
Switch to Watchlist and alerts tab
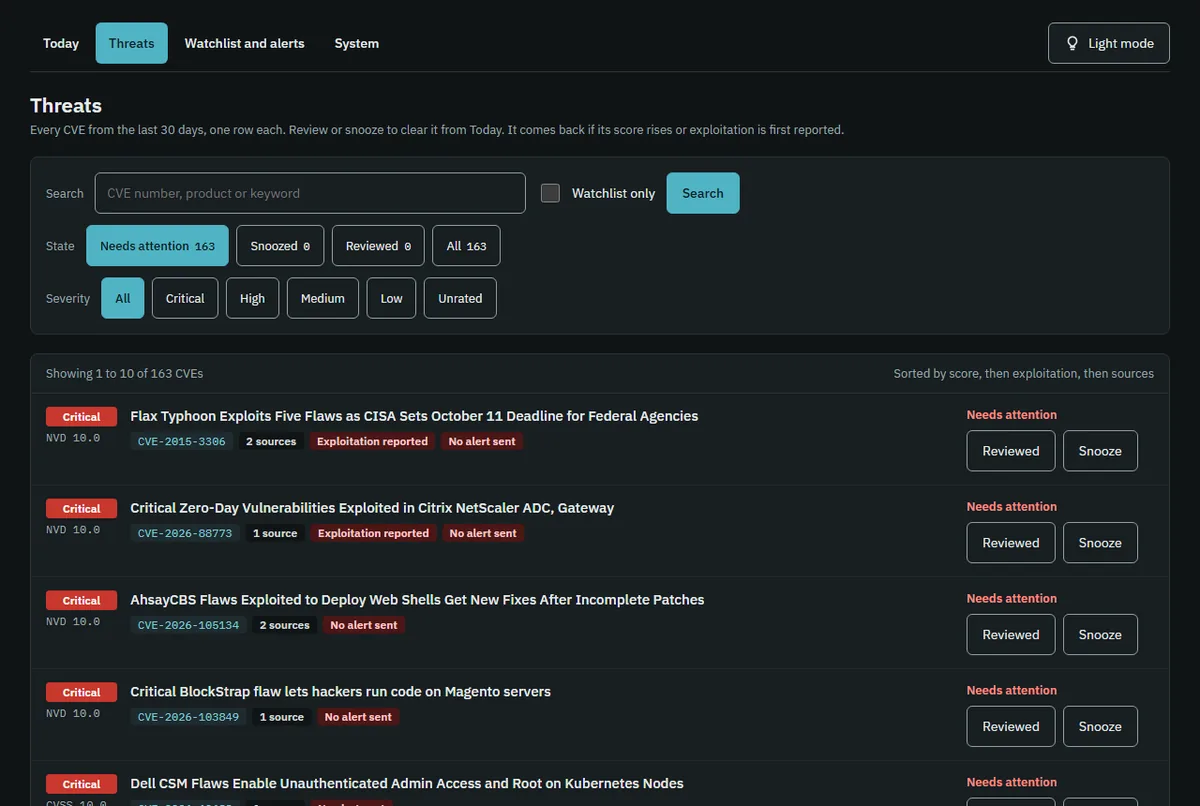(245, 43)
